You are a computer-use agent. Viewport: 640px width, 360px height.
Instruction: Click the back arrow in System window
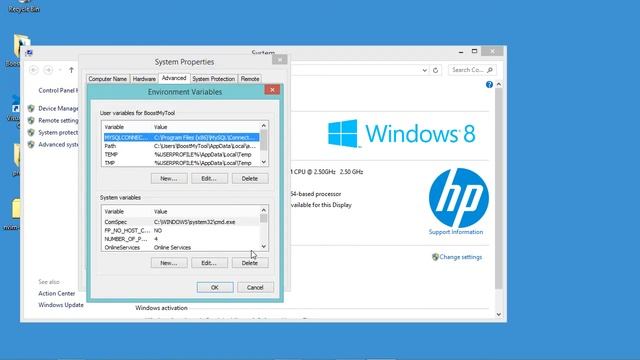point(34,70)
